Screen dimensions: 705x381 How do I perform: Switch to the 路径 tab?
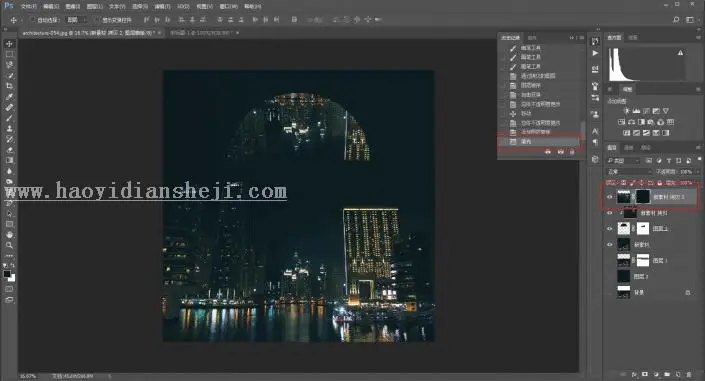click(x=646, y=148)
